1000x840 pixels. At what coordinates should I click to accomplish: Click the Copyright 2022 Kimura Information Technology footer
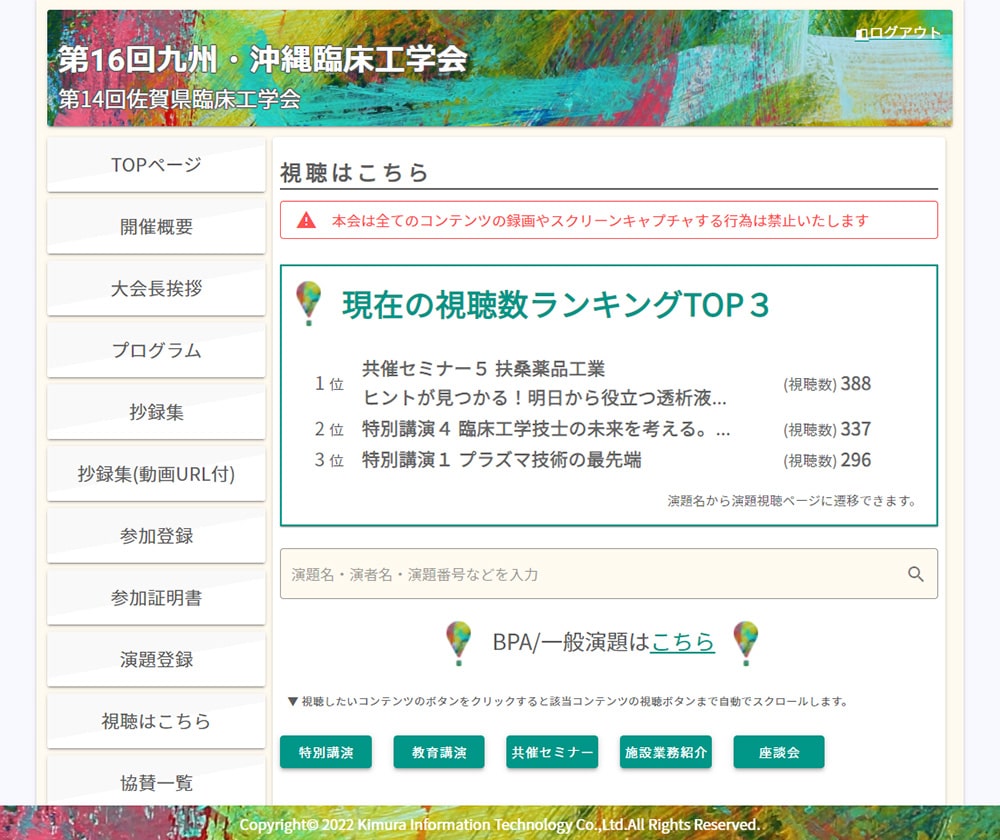(x=499, y=825)
